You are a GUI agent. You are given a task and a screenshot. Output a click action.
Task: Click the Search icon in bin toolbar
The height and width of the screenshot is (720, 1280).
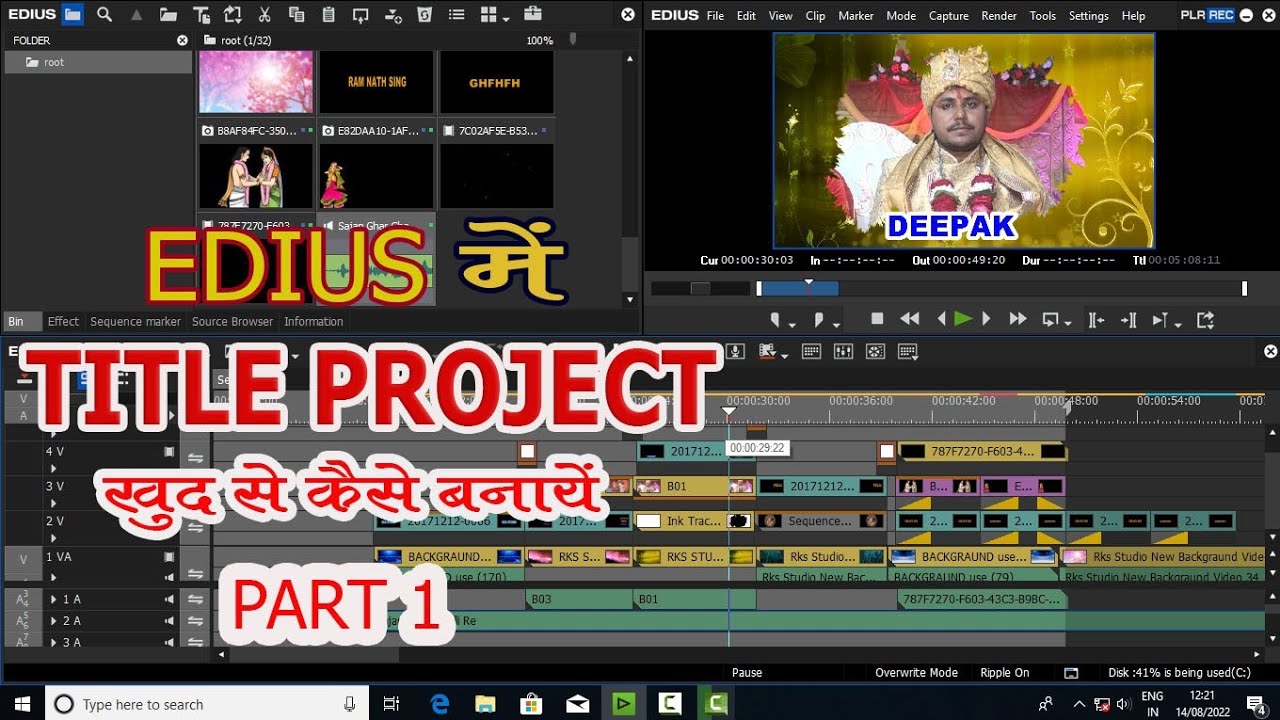[104, 15]
